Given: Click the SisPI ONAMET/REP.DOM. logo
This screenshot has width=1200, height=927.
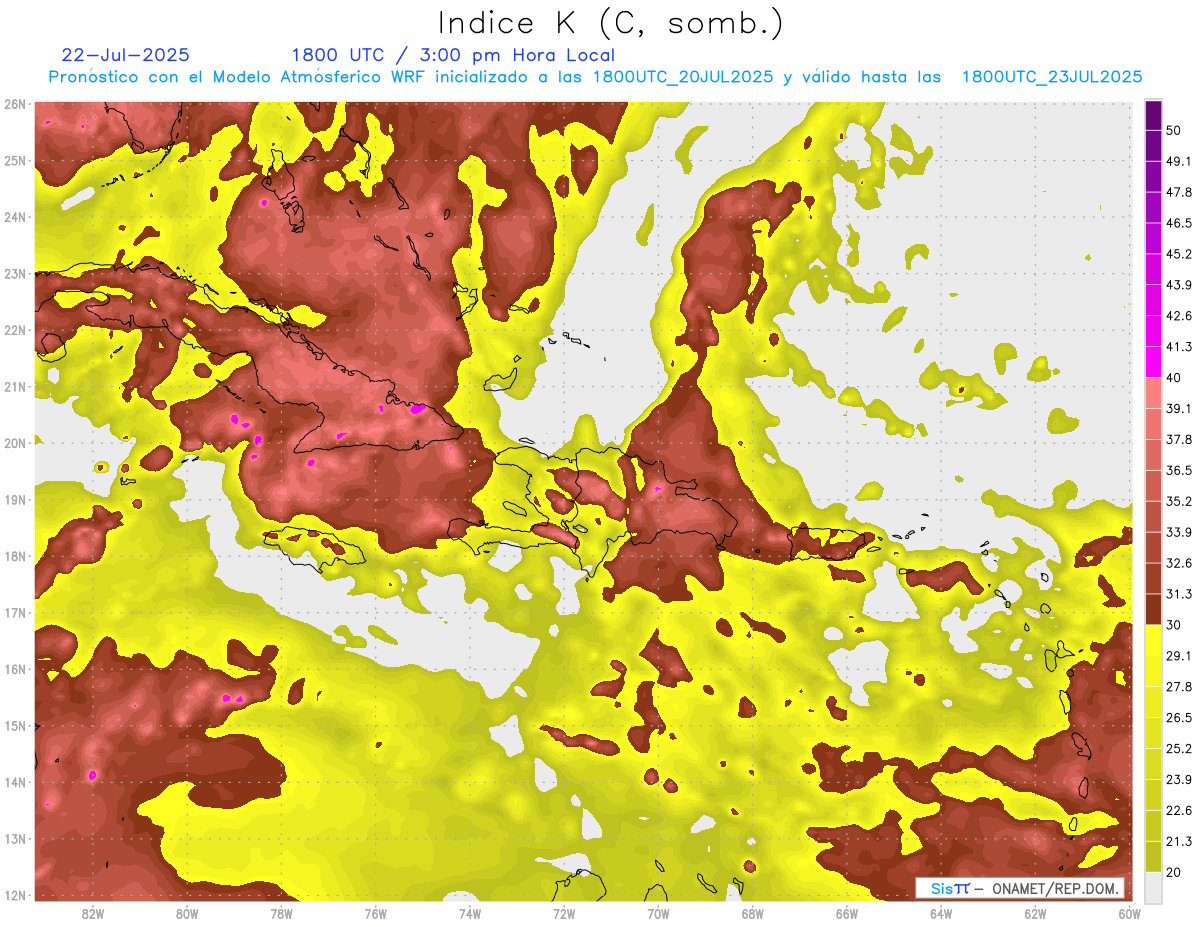Looking at the screenshot, I should tap(1019, 888).
